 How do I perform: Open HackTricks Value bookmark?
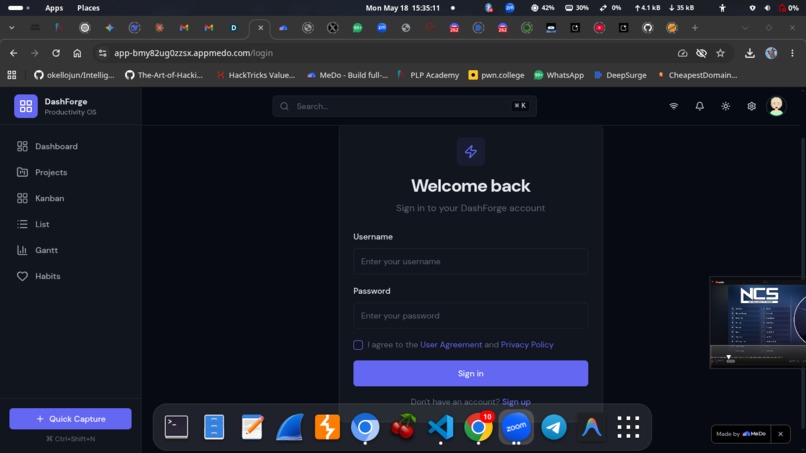point(255,75)
